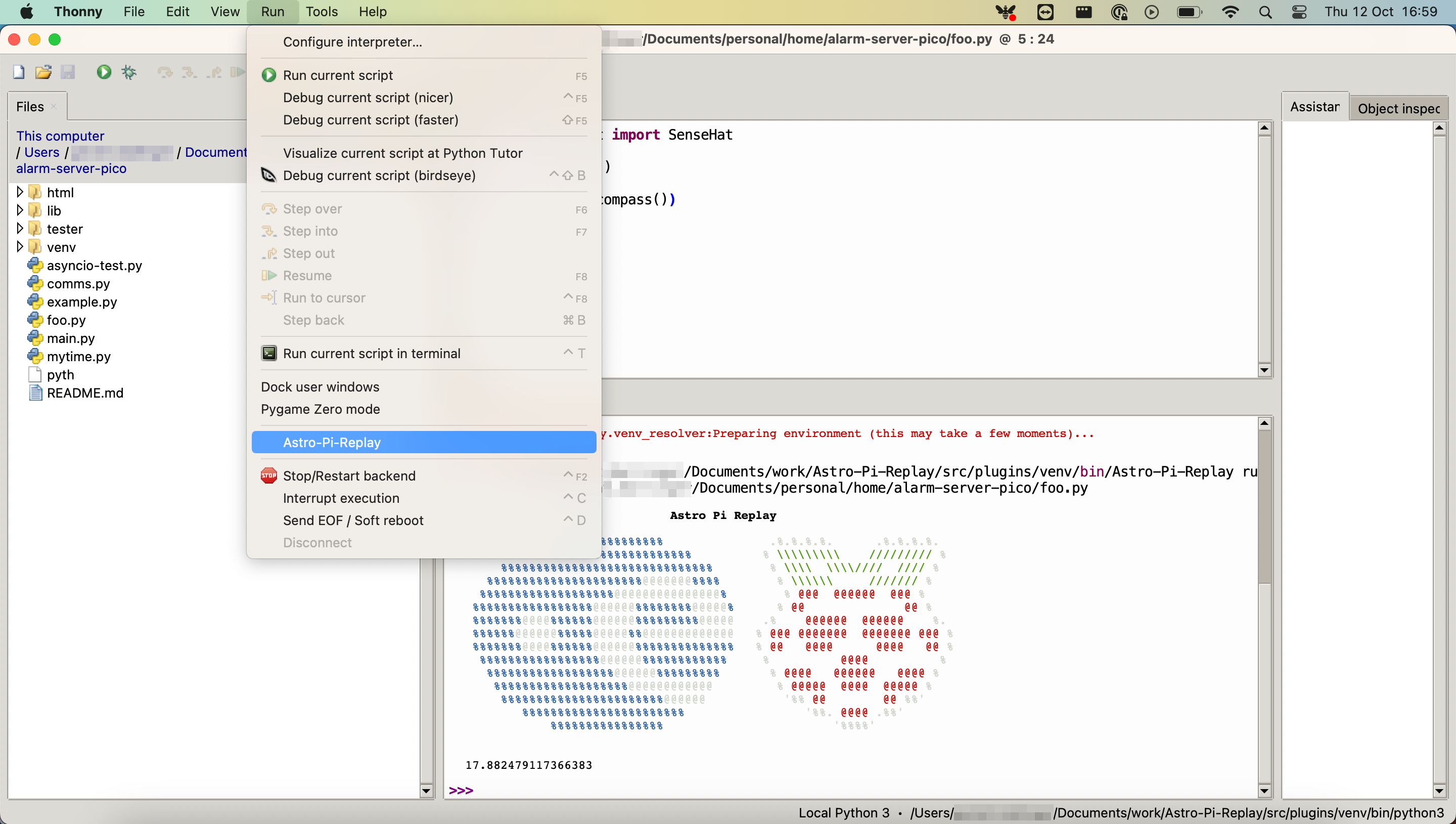The width and height of the screenshot is (1456, 824).
Task: Expand the tester folder
Action: [20, 229]
